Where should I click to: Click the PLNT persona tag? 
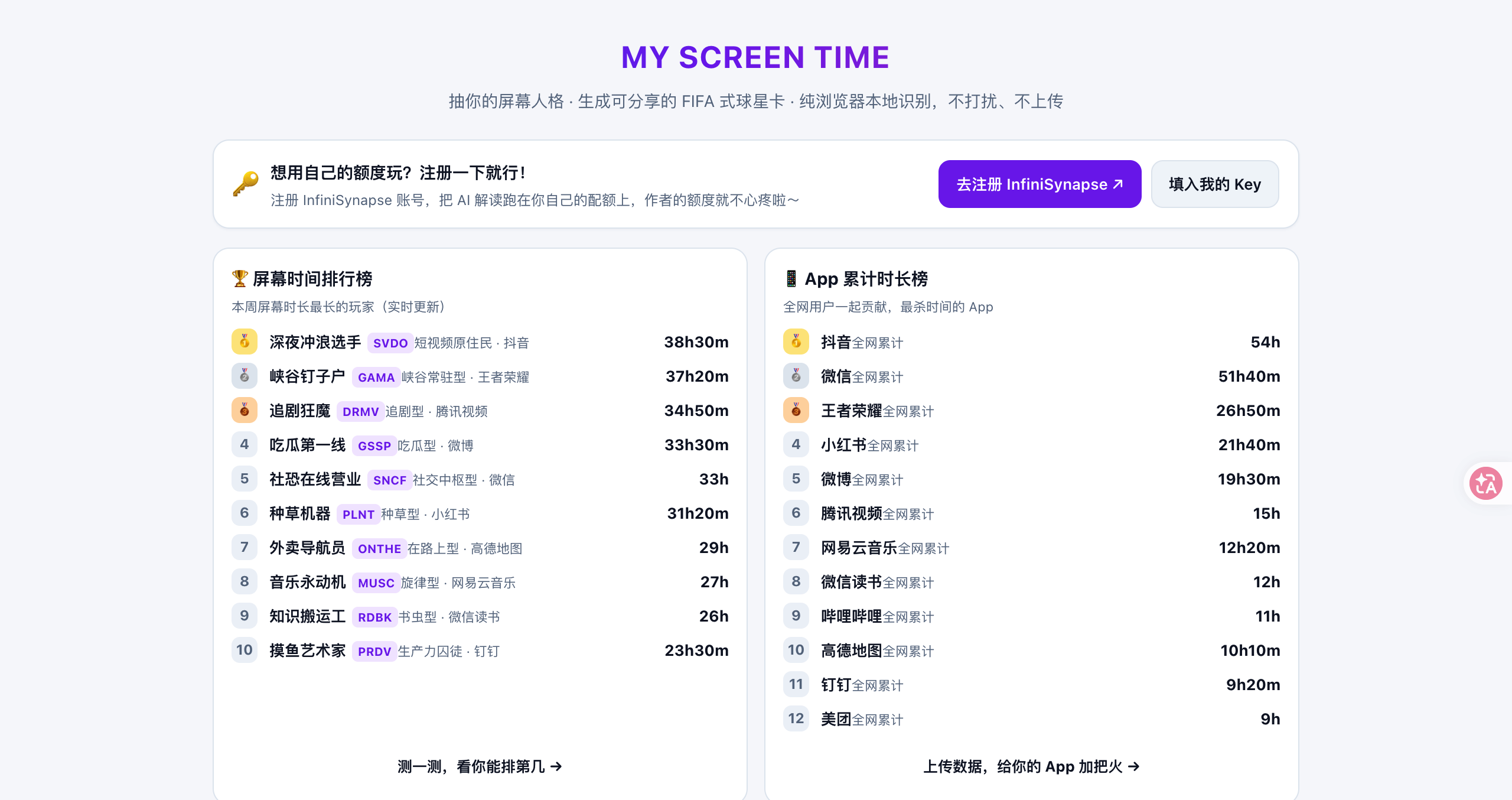(359, 514)
